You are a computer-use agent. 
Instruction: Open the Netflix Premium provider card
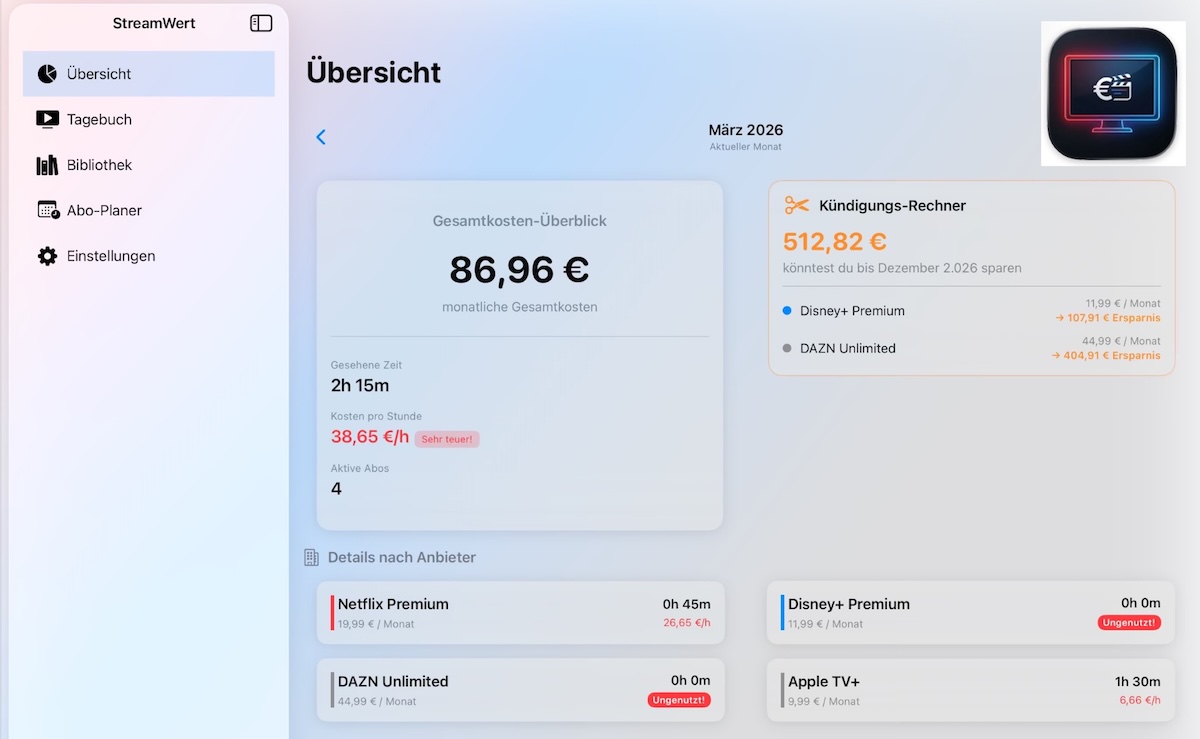[520, 613]
